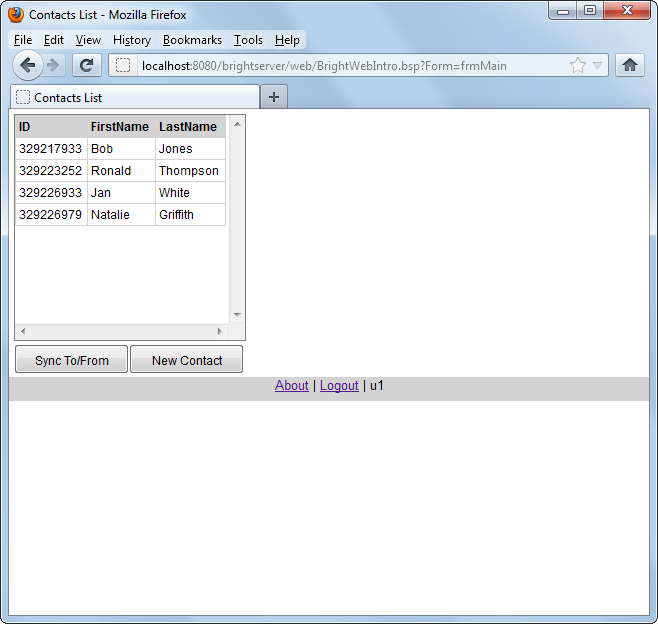Click the Logout link
This screenshot has width=658, height=624.
click(339, 386)
